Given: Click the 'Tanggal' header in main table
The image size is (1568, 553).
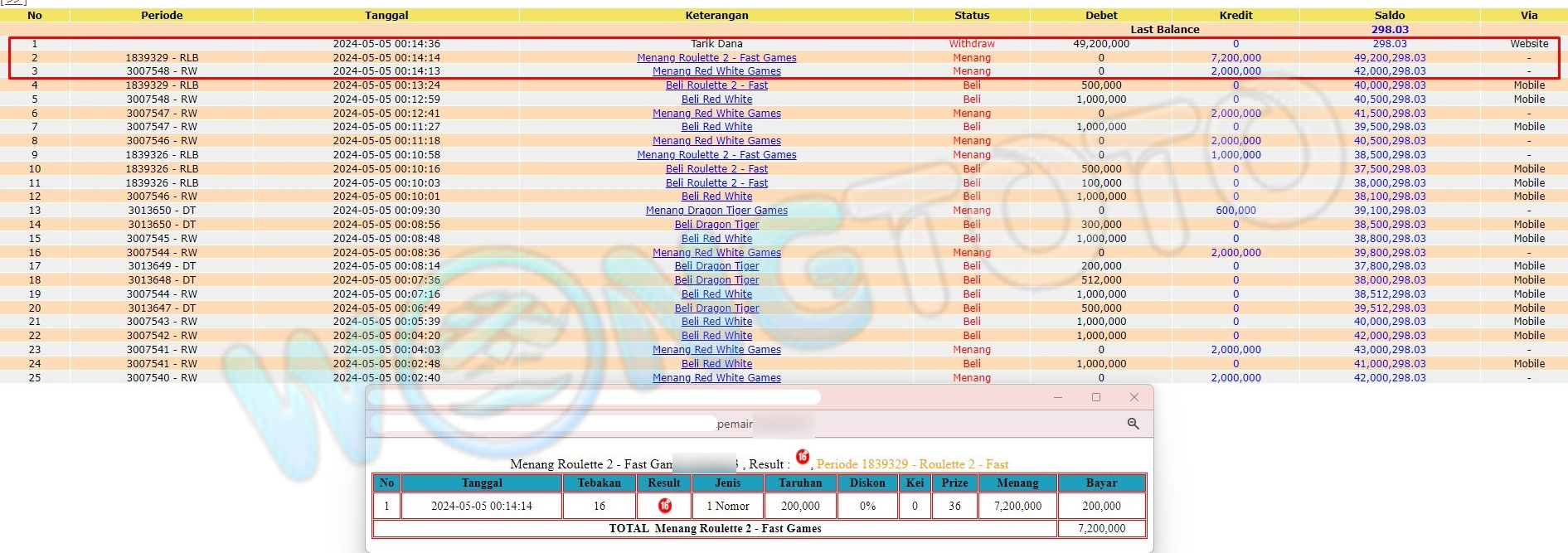Looking at the screenshot, I should tap(386, 15).
